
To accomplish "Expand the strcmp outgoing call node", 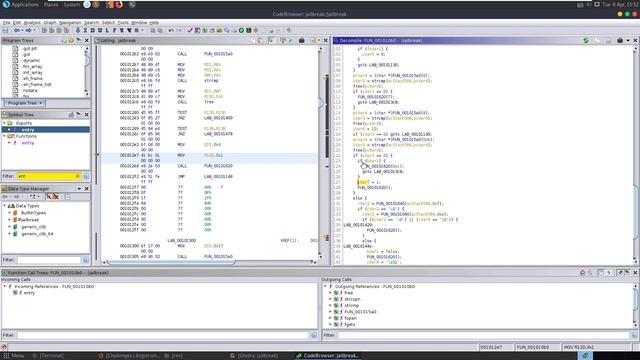I will tap(330, 305).
